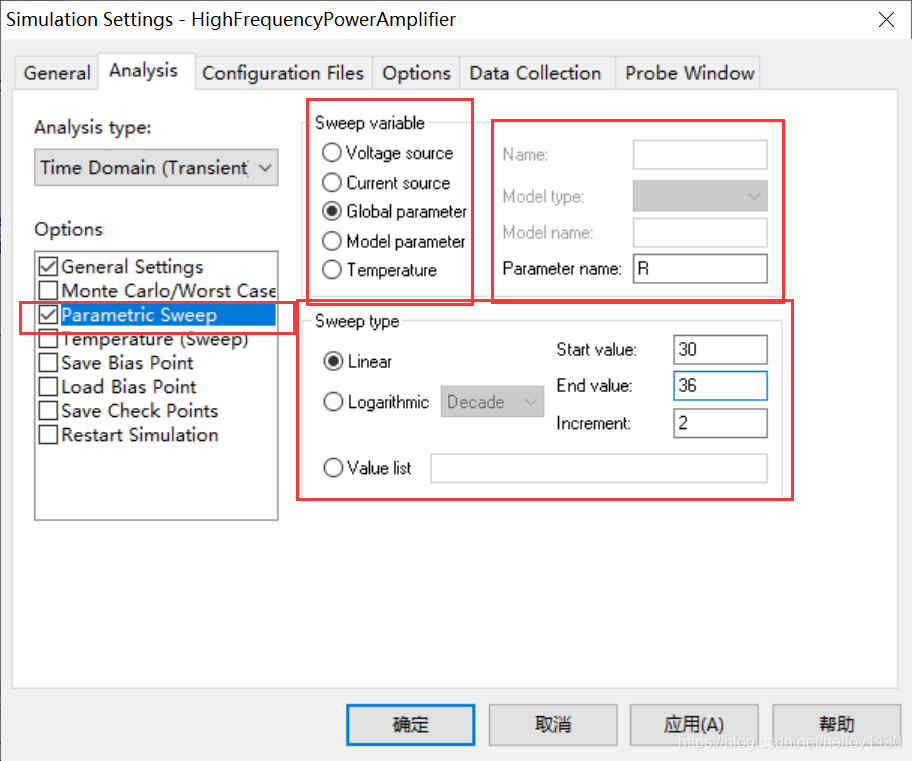Viewport: 912px width, 761px height.
Task: Click the Start value field
Action: 721,350
